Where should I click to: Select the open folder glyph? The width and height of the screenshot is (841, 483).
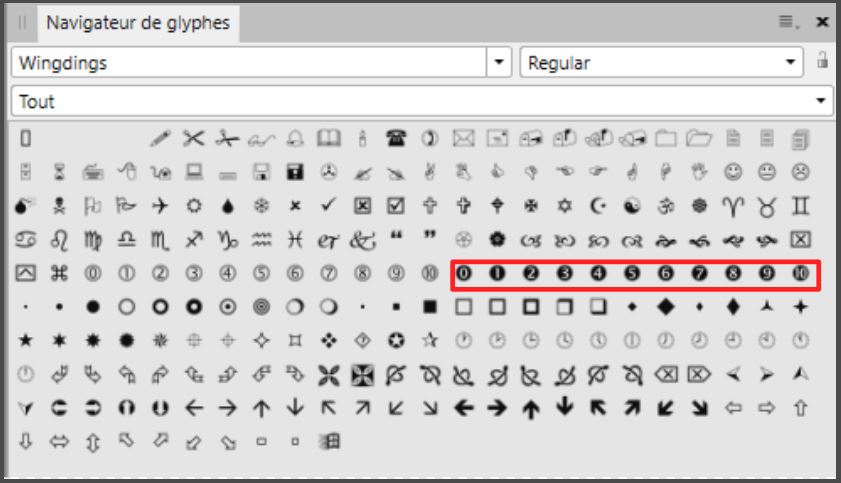point(699,139)
